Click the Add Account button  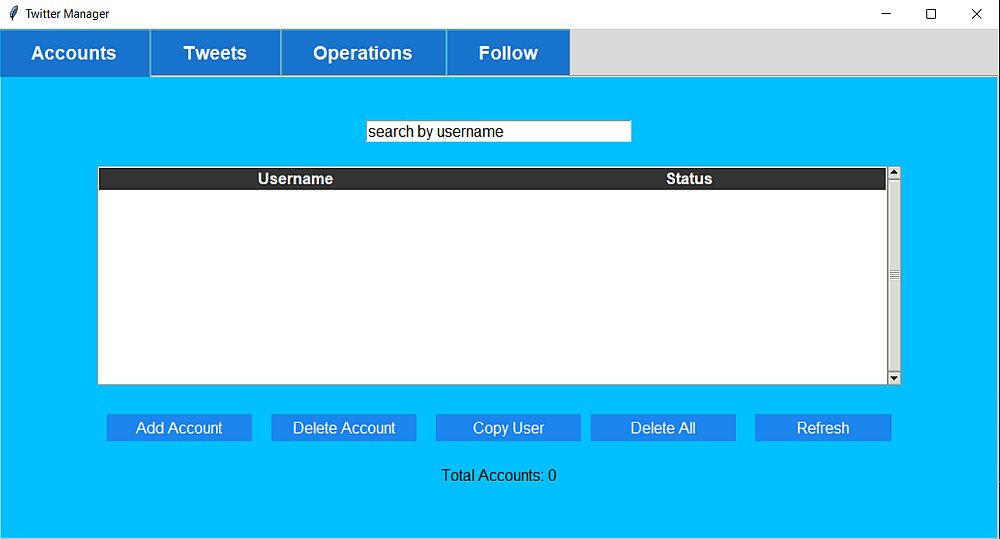click(179, 428)
